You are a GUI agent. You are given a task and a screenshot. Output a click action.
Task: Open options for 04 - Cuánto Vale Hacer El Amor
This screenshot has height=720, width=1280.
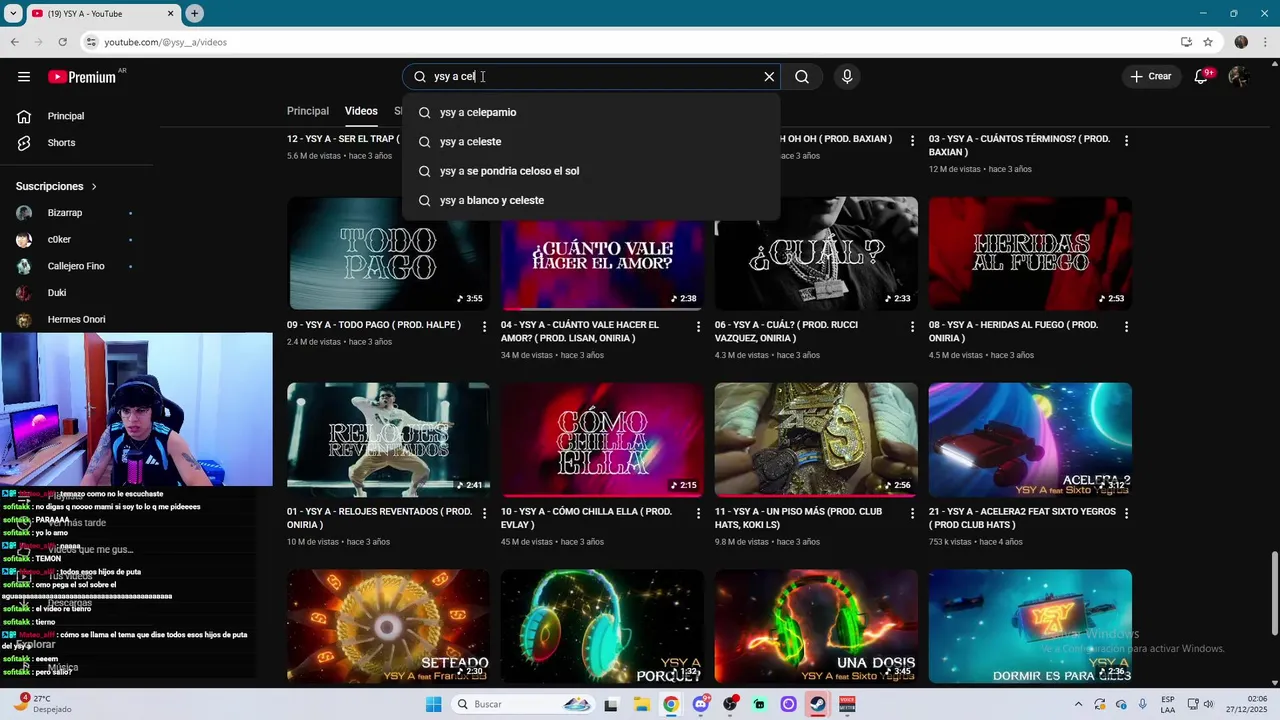pyautogui.click(x=699, y=327)
